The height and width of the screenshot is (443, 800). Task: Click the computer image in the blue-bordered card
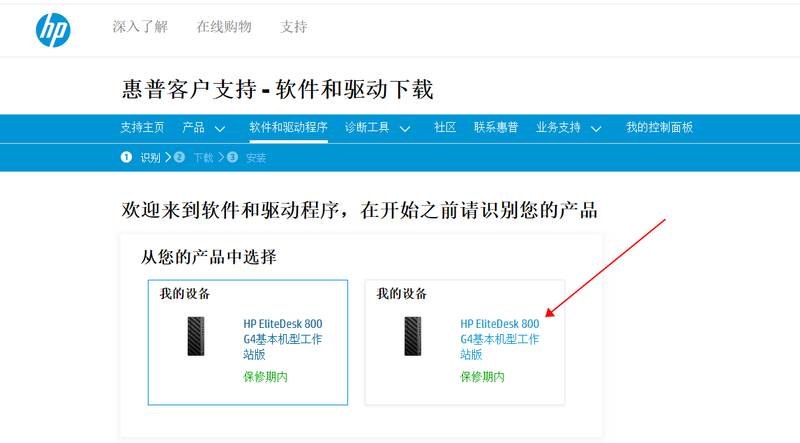pos(195,337)
